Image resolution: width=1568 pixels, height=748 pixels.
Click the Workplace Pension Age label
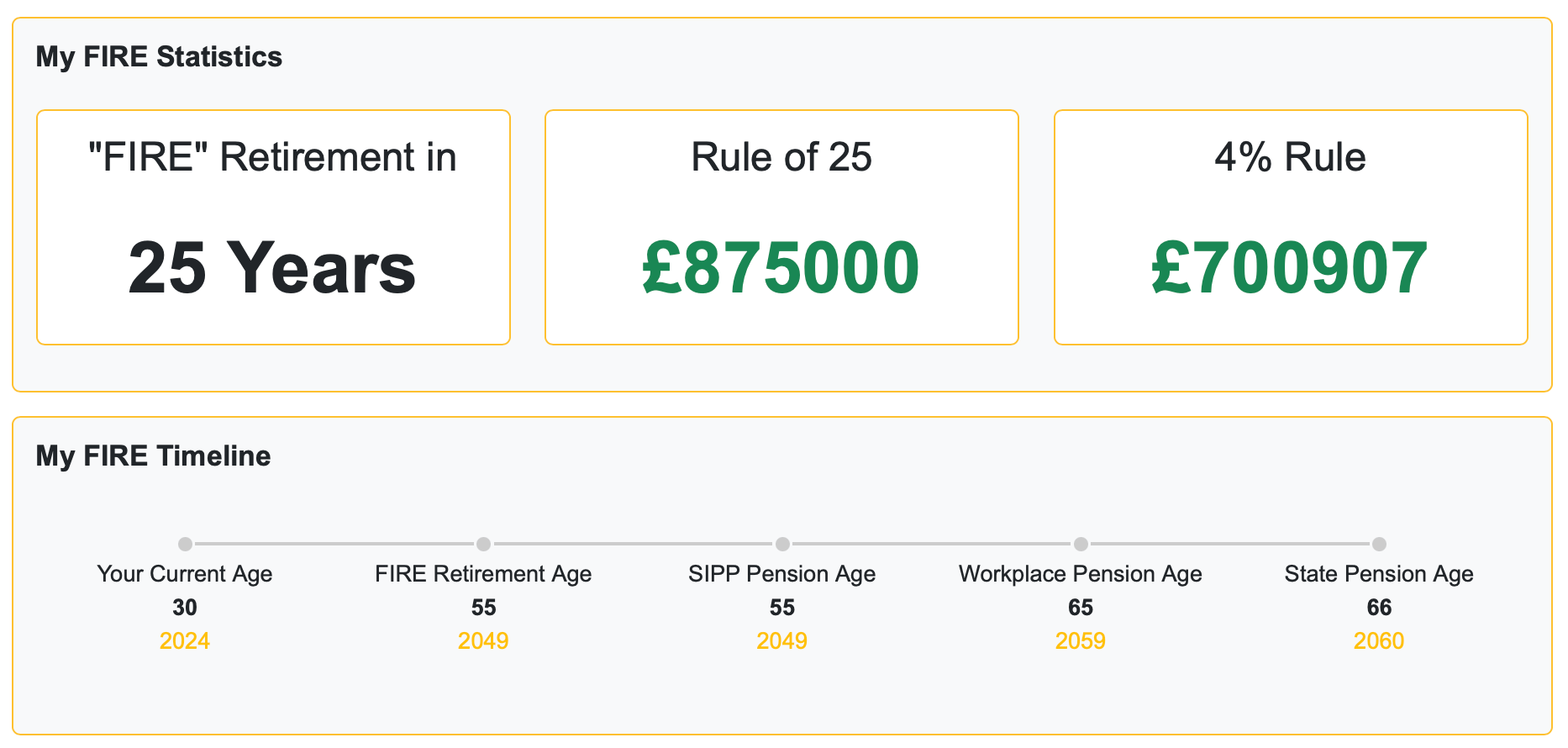(x=1081, y=573)
